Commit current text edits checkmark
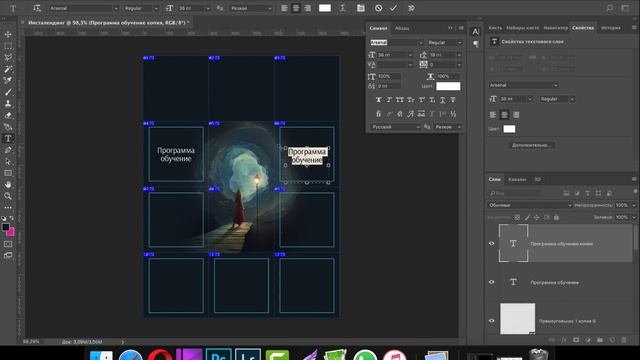This screenshot has width=640, height=360. pyautogui.click(x=393, y=8)
